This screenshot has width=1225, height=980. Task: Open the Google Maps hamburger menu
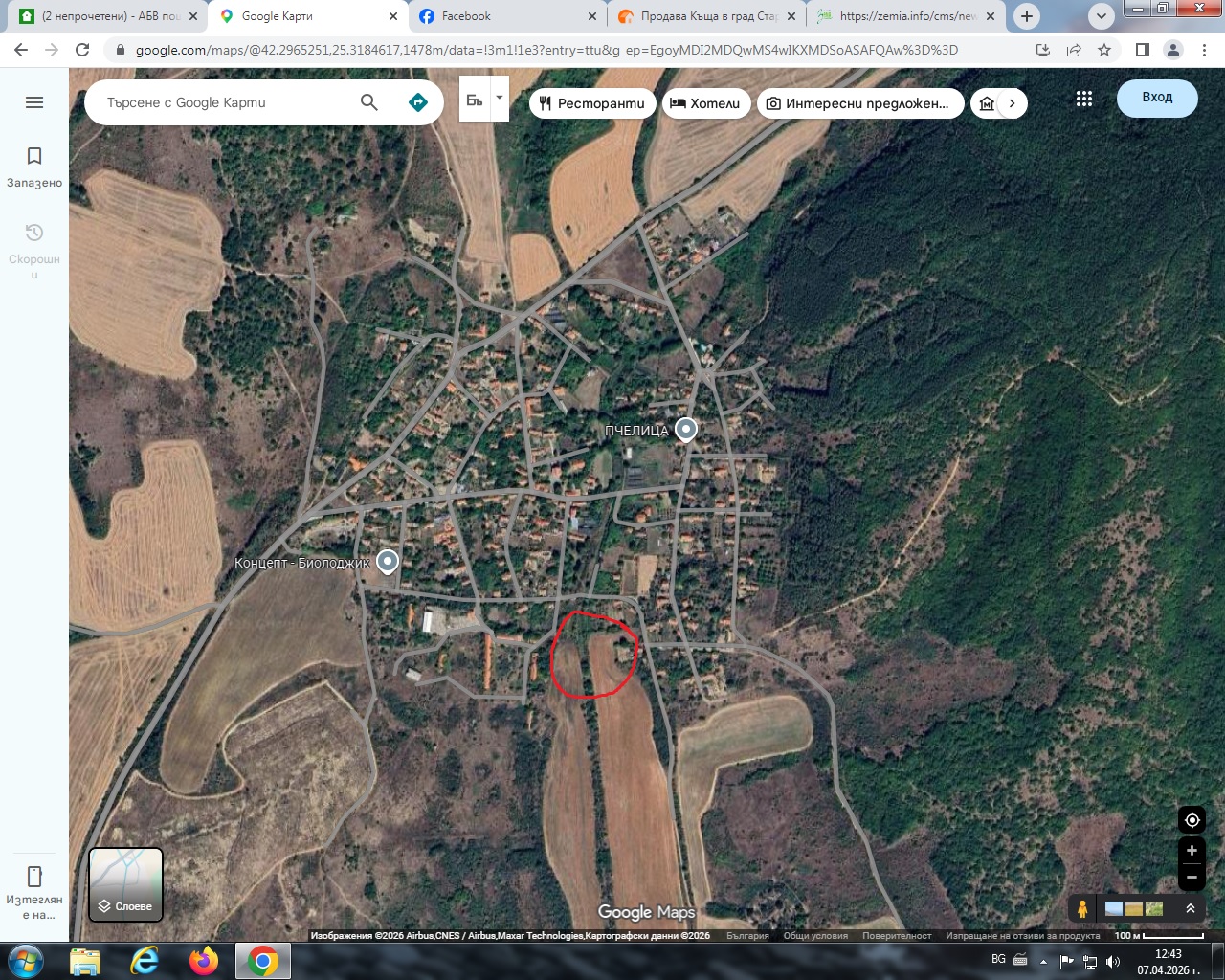34,102
